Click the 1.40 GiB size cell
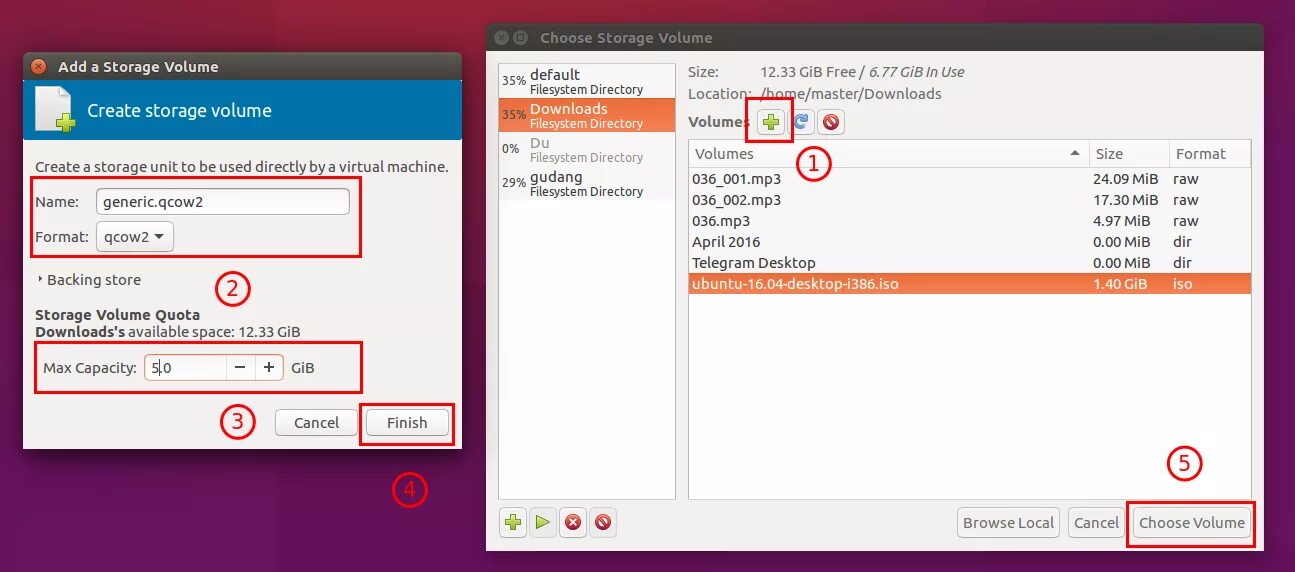 [x=1120, y=284]
